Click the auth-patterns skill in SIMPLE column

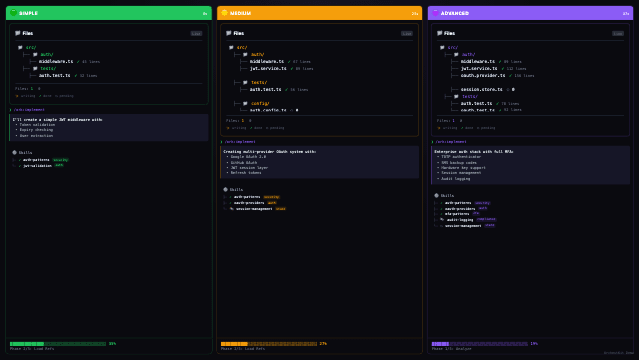[x=36, y=160]
